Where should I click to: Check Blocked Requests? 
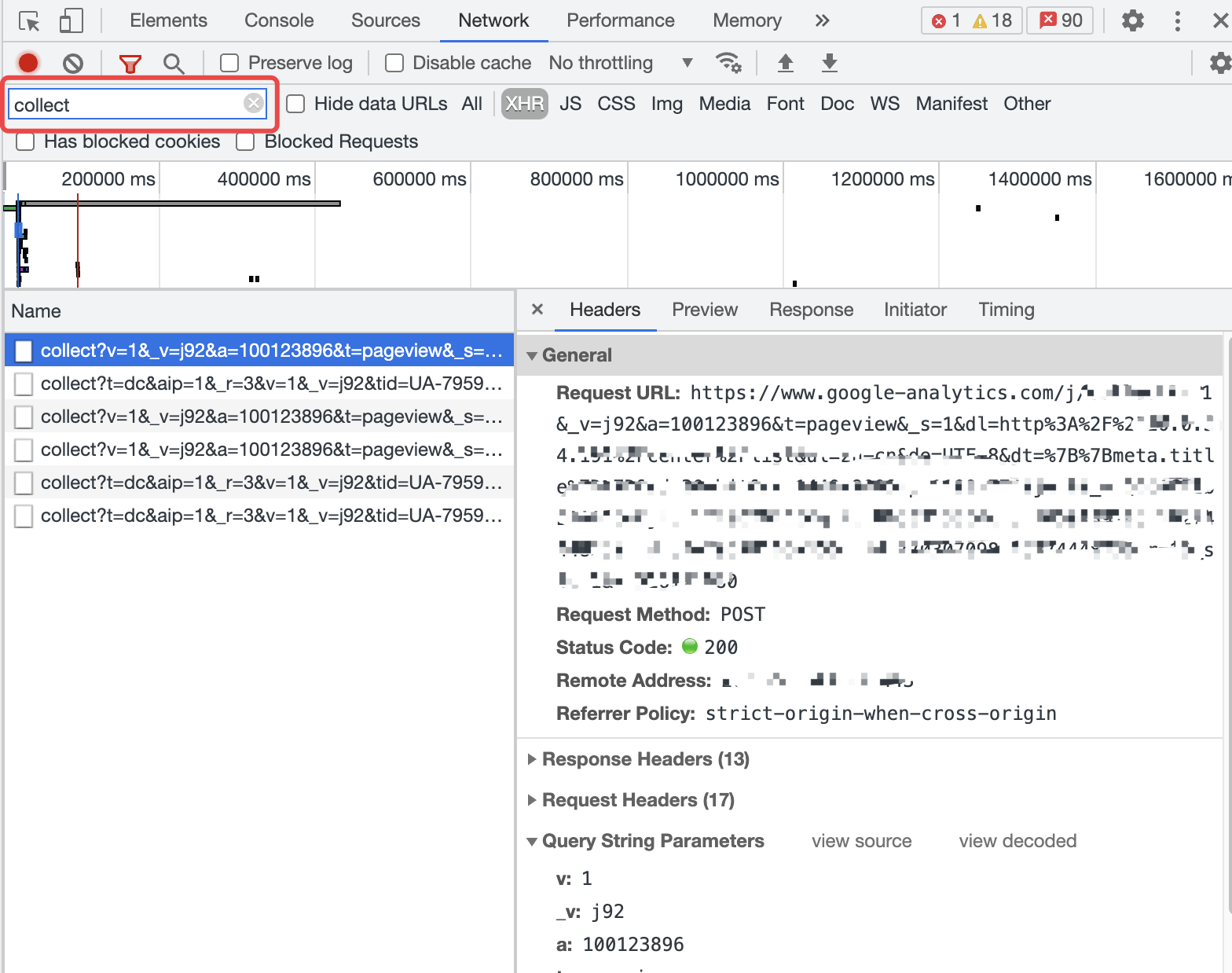[245, 141]
